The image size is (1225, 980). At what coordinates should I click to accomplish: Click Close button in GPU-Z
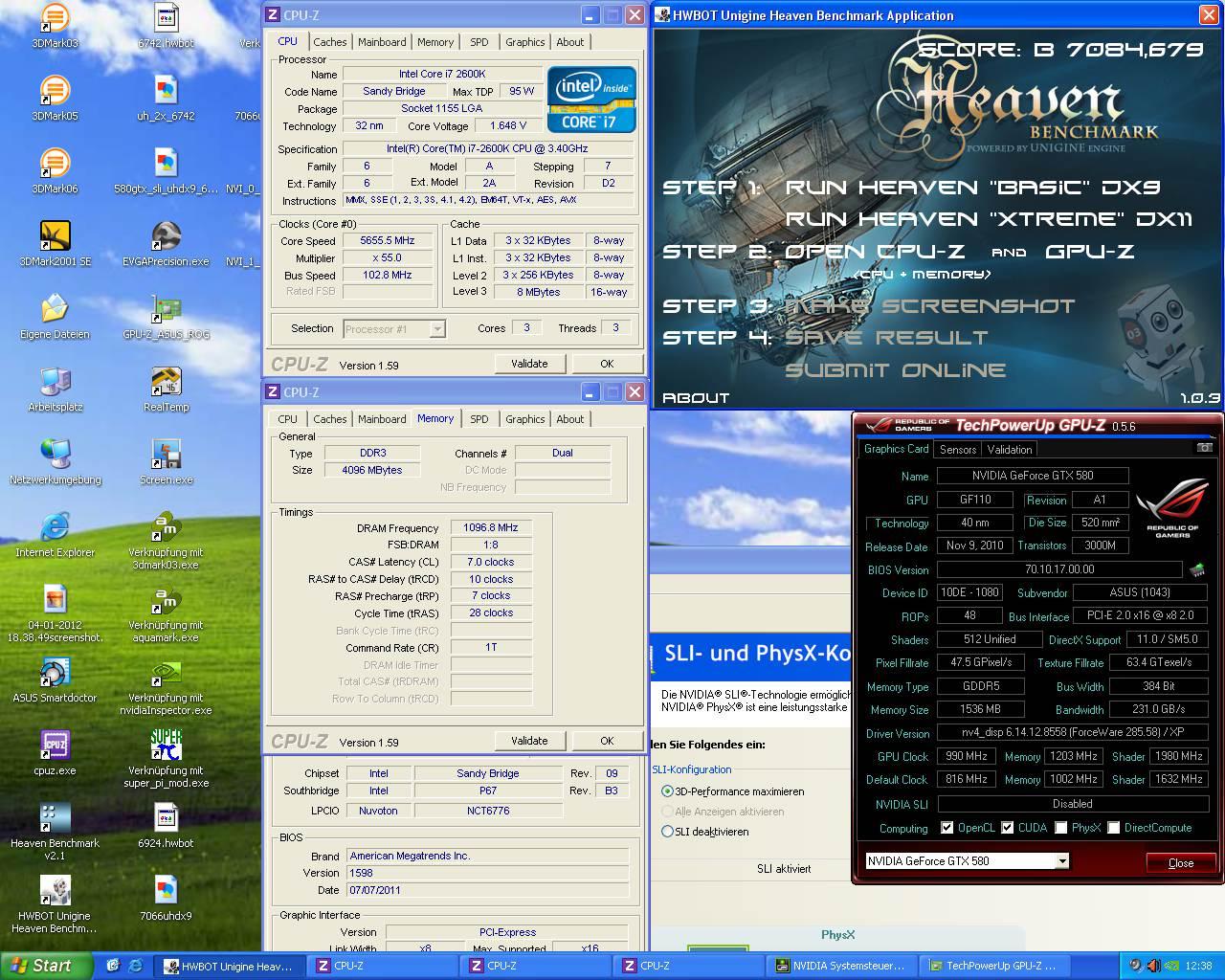pyautogui.click(x=1181, y=862)
